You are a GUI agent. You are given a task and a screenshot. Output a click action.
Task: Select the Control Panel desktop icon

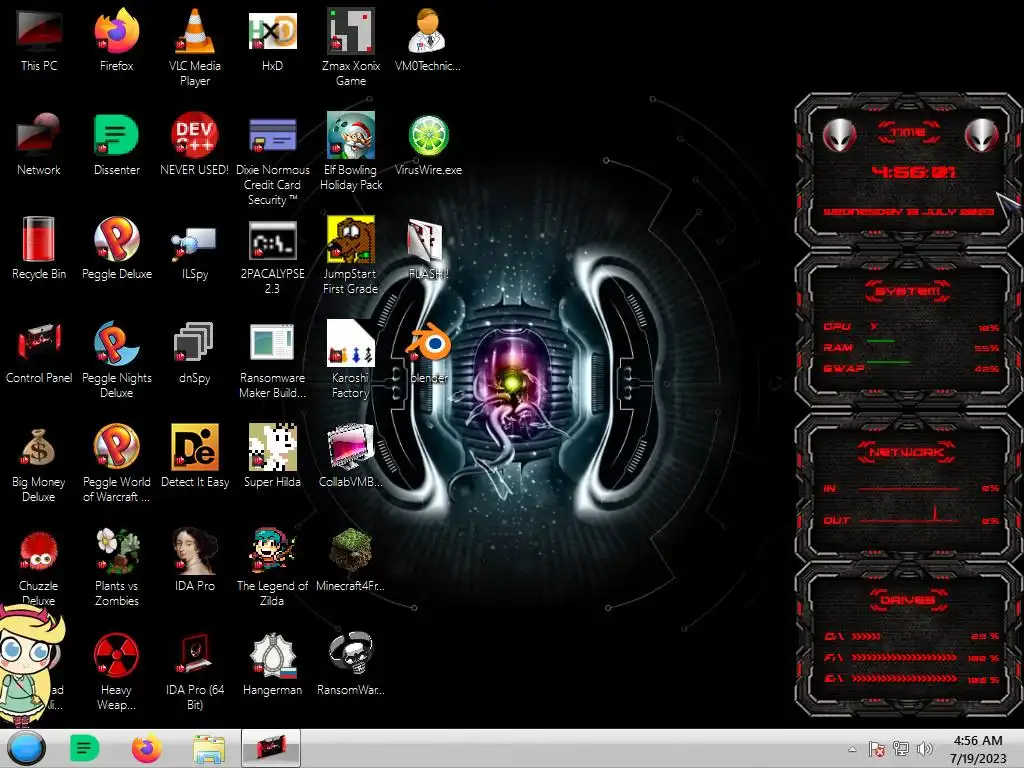tap(39, 353)
